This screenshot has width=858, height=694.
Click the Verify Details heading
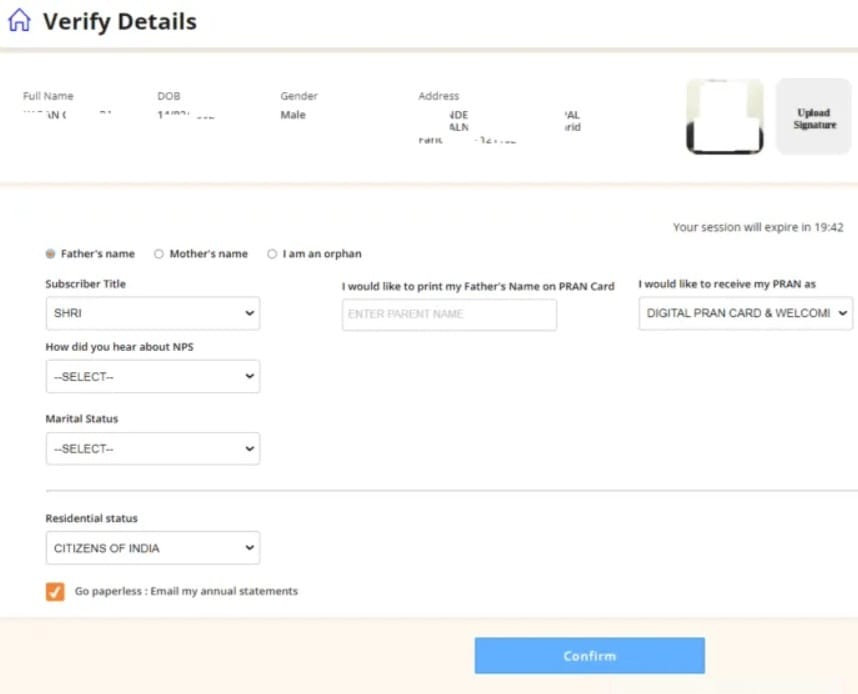click(120, 22)
